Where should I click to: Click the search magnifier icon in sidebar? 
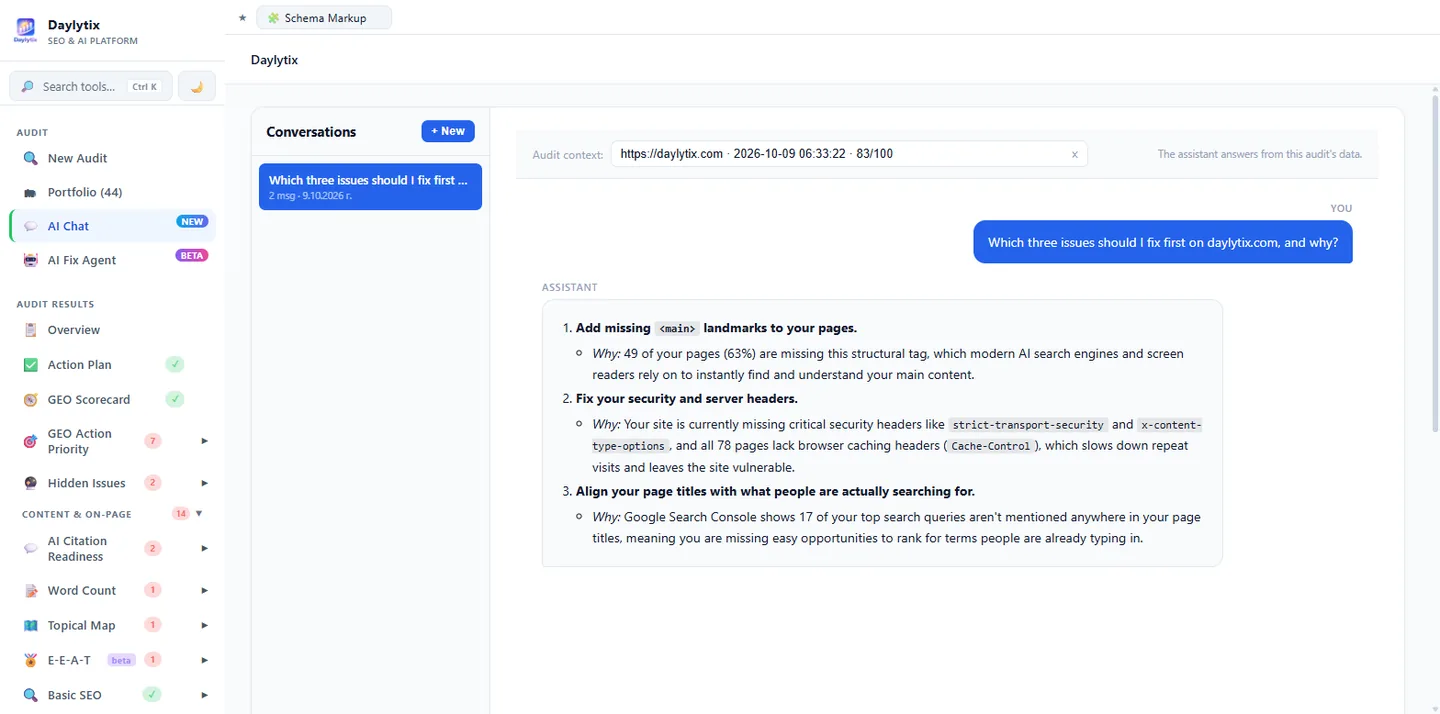[x=27, y=87]
